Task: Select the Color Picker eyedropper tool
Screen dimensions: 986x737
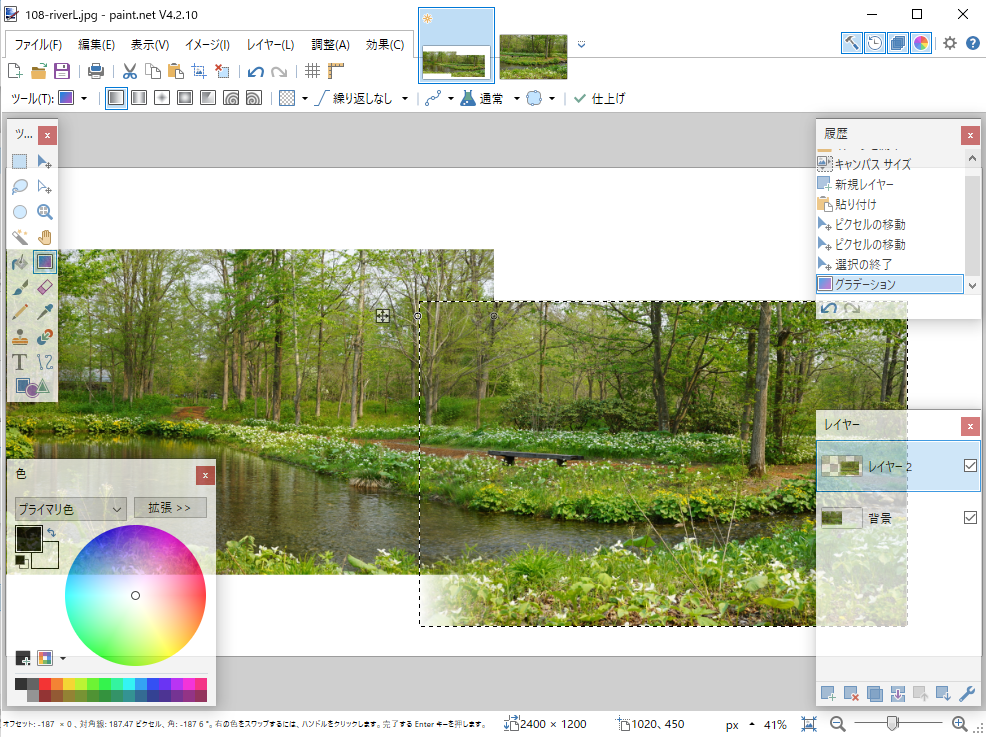Action: pos(45,312)
